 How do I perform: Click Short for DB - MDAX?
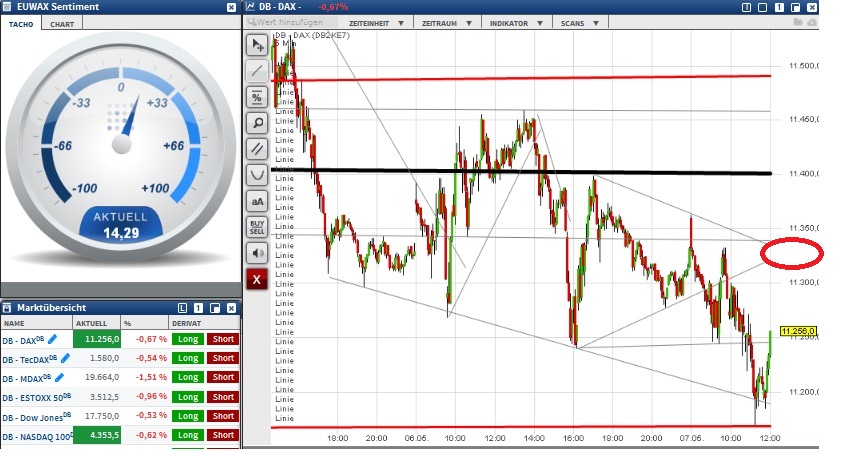point(223,377)
